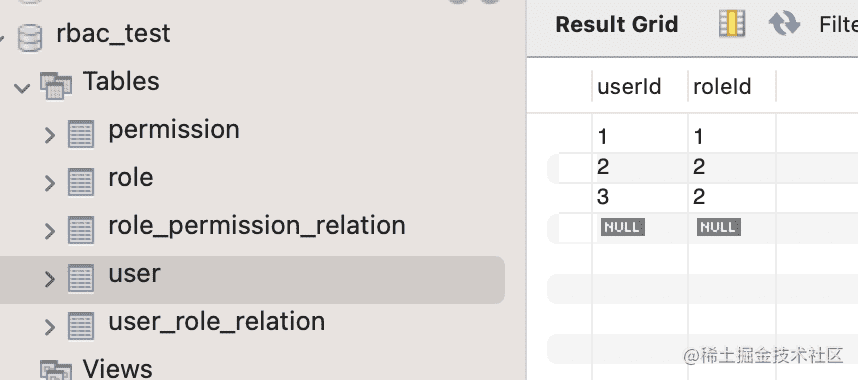Select the user_role_relation tree item
The image size is (858, 380).
(x=217, y=321)
